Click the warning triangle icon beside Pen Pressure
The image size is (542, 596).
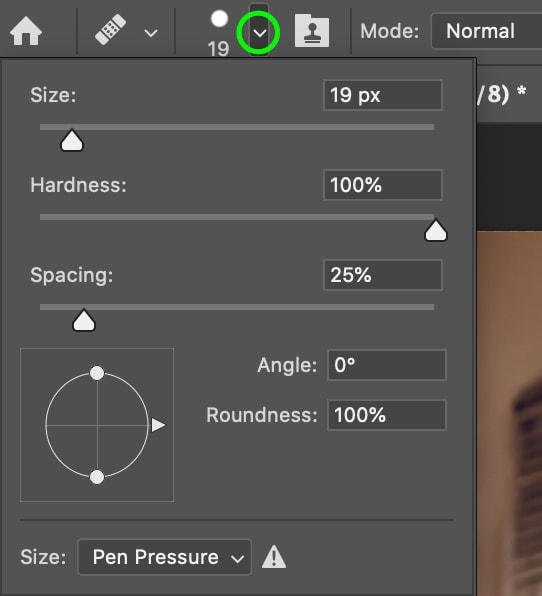[x=274, y=557]
